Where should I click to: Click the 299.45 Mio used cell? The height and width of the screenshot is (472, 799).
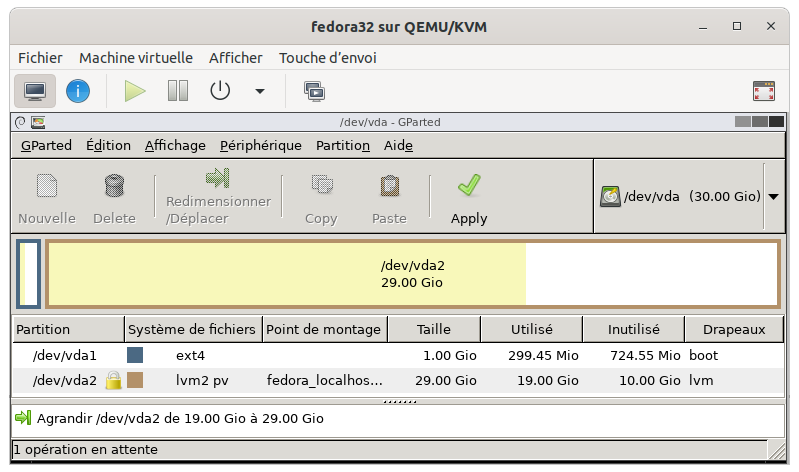click(x=543, y=356)
